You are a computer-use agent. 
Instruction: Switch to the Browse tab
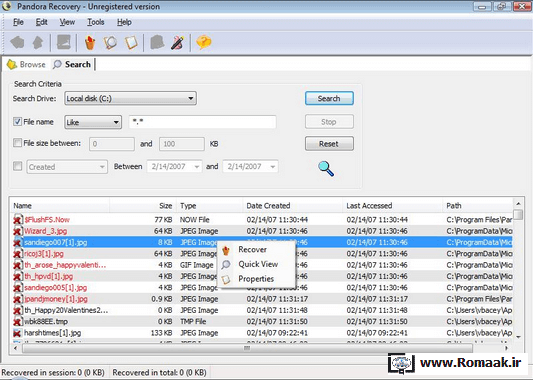(26, 65)
